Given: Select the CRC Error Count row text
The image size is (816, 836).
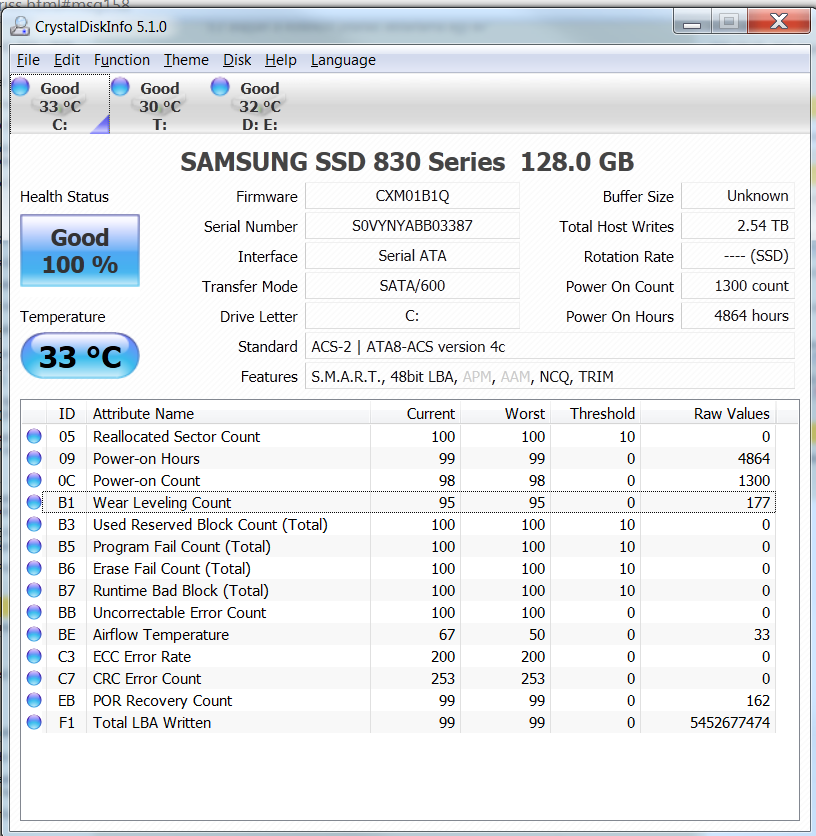Looking at the screenshot, I should (x=147, y=678).
